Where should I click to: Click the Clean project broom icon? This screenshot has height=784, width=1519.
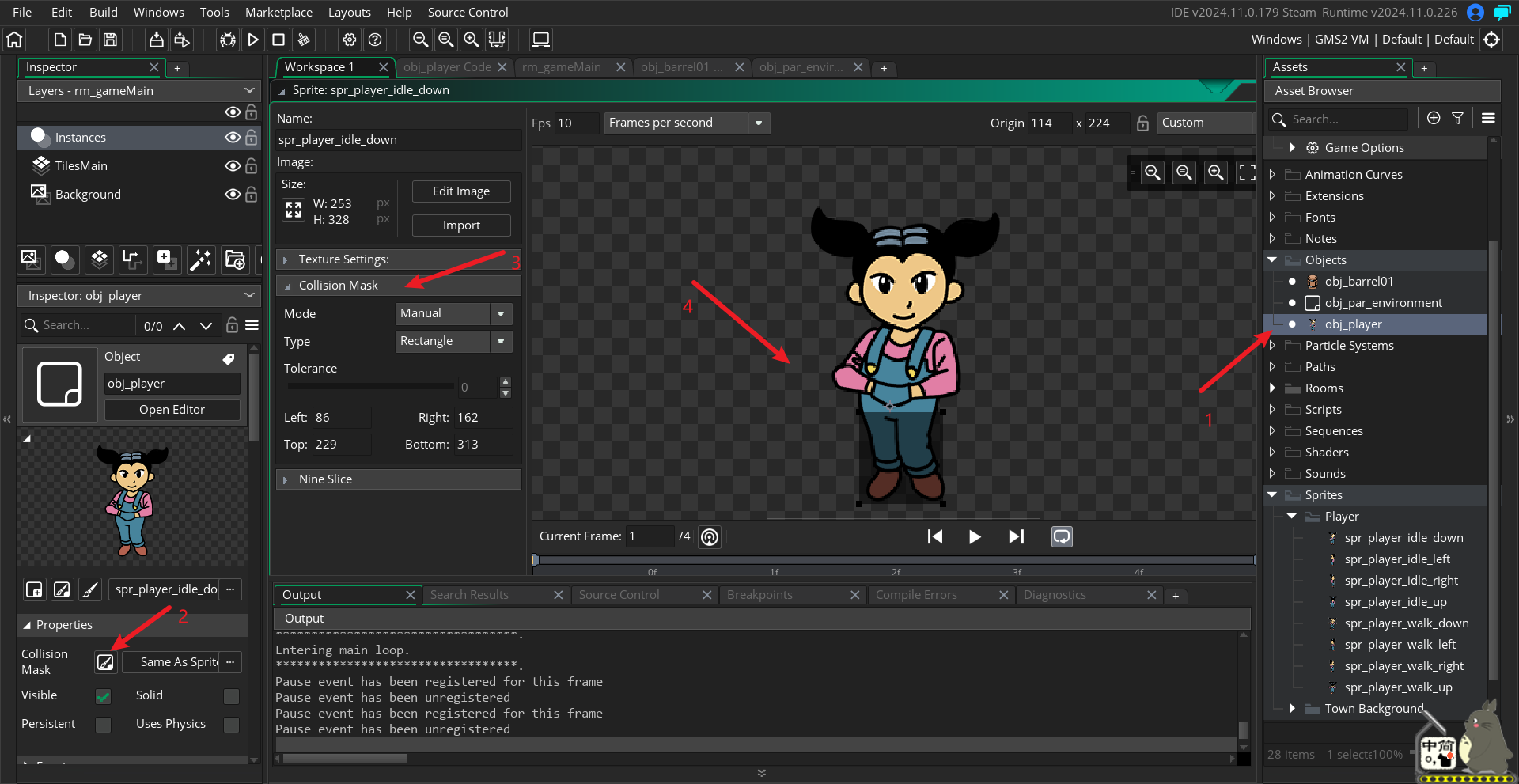tap(303, 40)
